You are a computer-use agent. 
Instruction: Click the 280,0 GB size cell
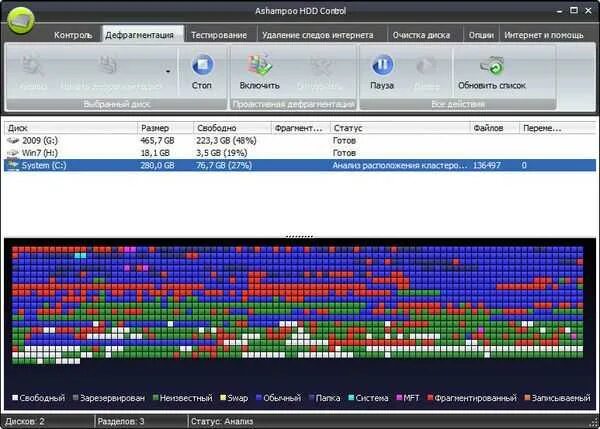click(157, 165)
